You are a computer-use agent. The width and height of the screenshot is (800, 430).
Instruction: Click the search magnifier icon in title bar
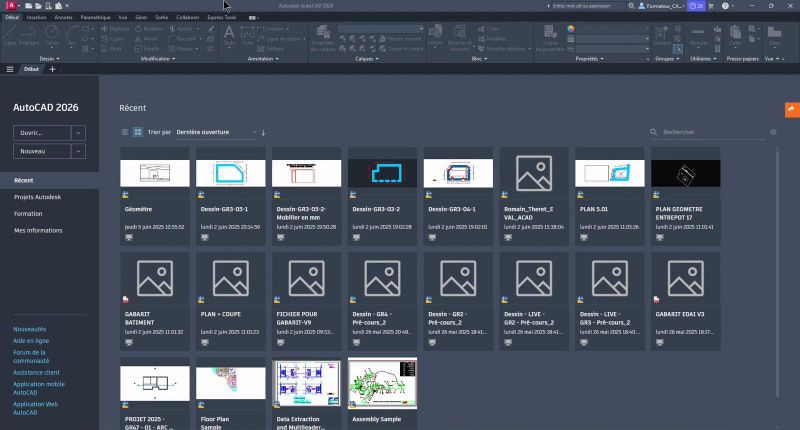(x=632, y=6)
